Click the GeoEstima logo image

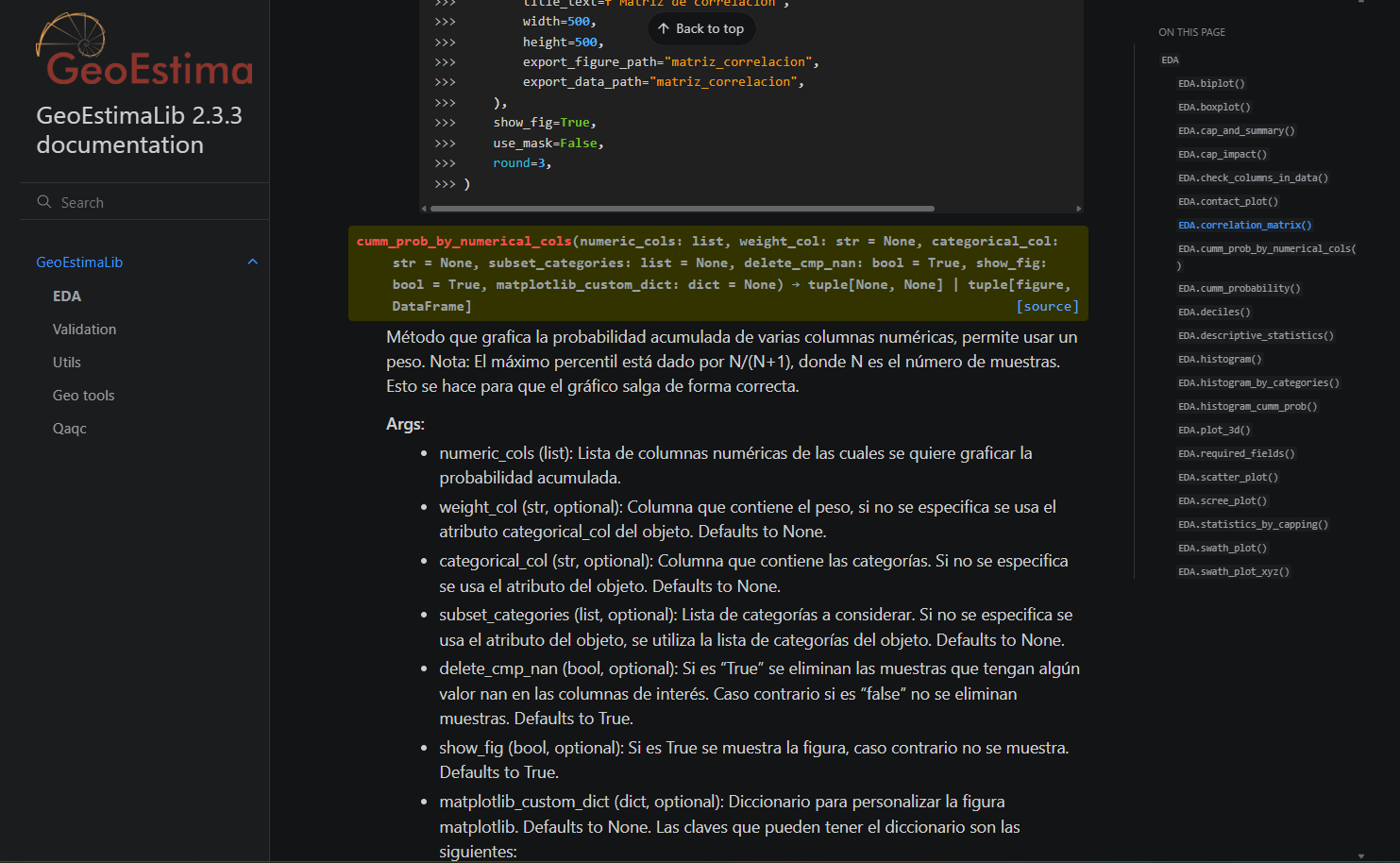pyautogui.click(x=143, y=49)
